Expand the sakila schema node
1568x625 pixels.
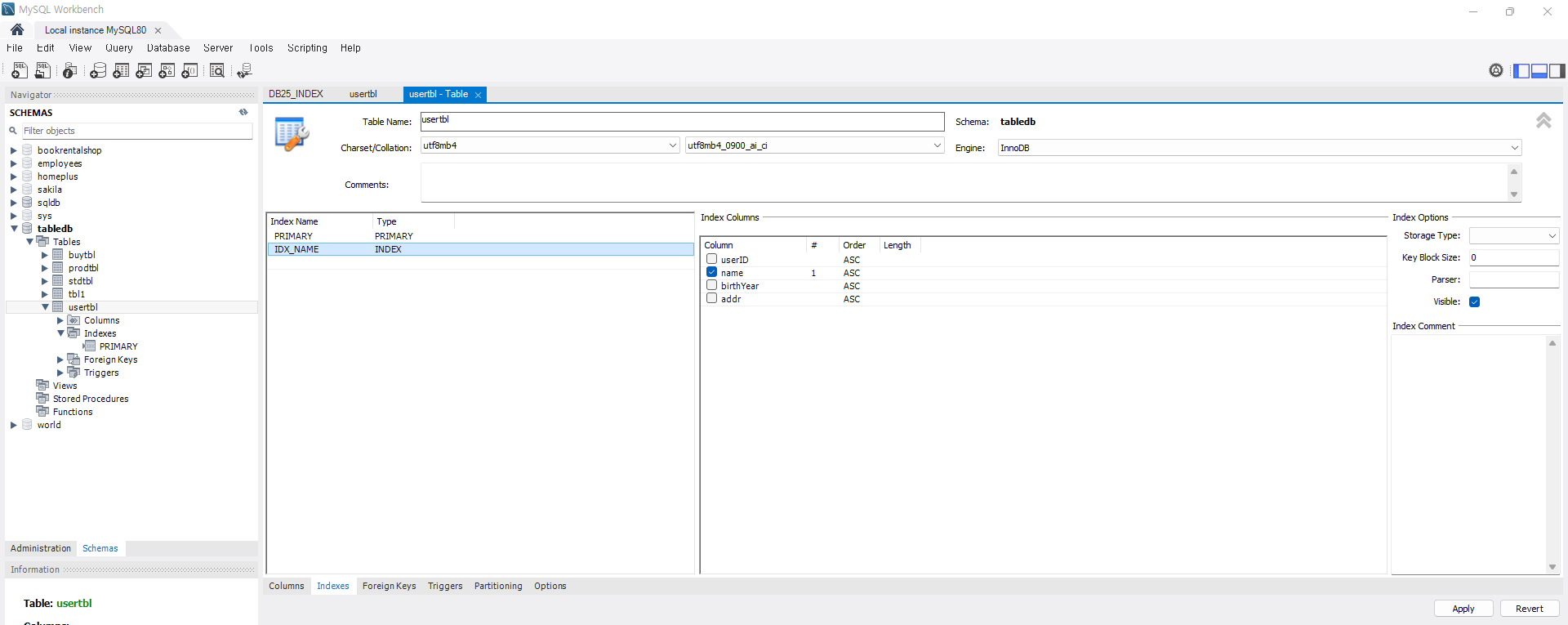click(14, 190)
